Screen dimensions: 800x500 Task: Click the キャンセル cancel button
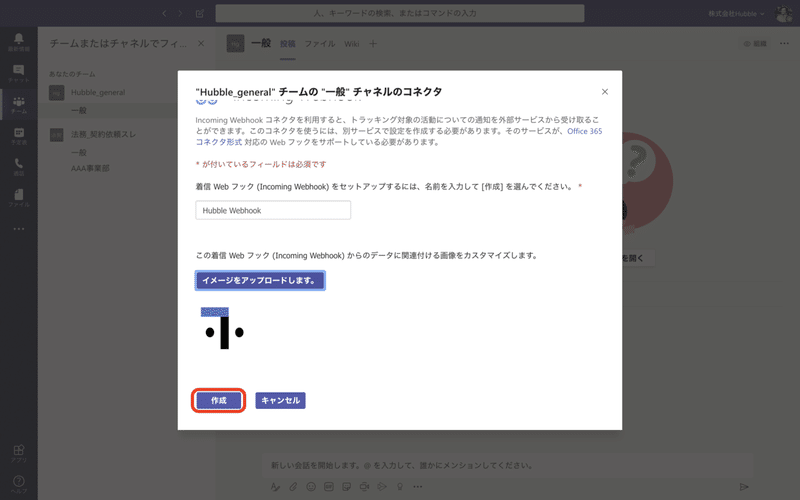coord(280,401)
